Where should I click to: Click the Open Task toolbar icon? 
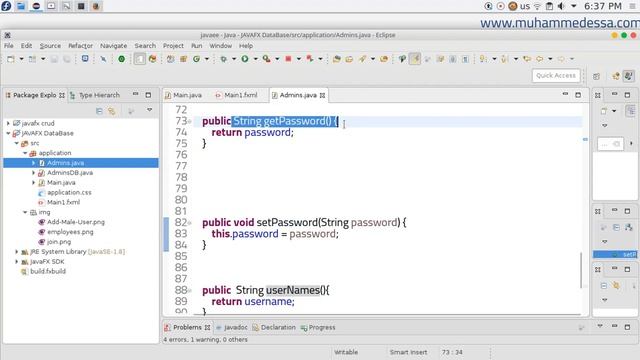click(349, 59)
